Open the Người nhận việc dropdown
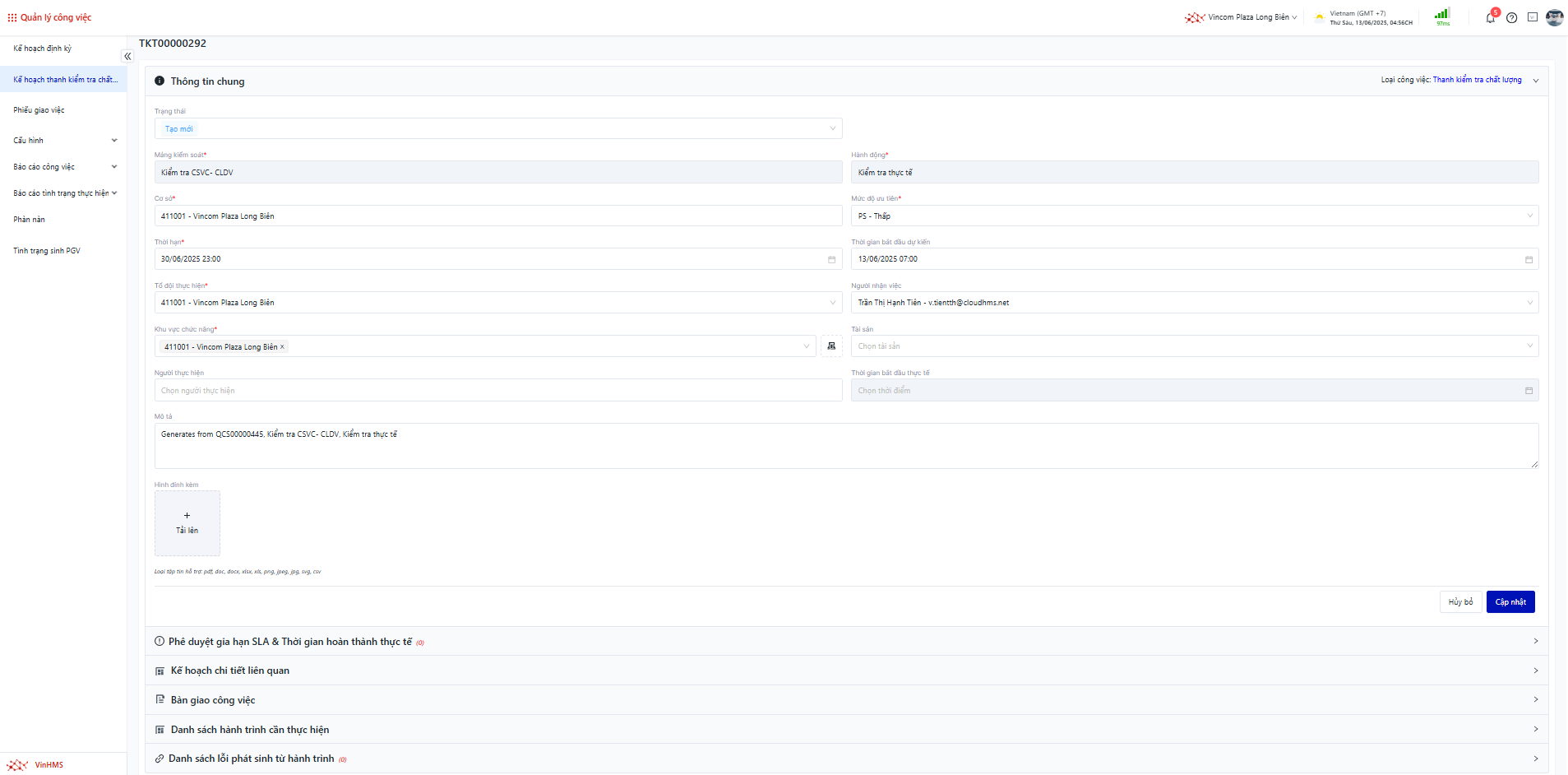The width and height of the screenshot is (1568, 775). pos(1194,303)
